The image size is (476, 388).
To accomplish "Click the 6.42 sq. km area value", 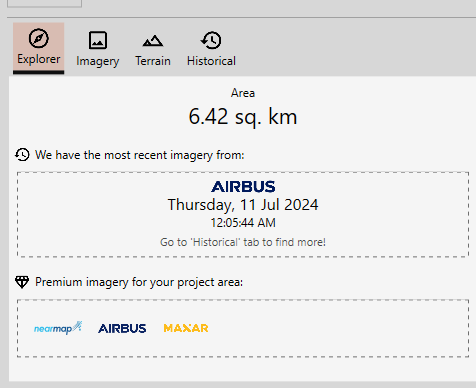I will (243, 117).
